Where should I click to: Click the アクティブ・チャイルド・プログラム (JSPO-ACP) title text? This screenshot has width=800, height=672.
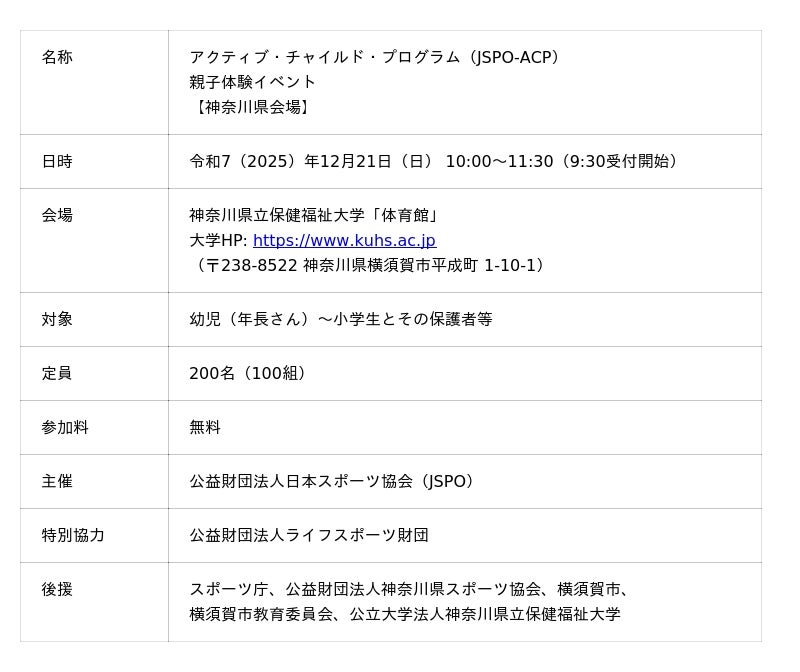coord(376,57)
